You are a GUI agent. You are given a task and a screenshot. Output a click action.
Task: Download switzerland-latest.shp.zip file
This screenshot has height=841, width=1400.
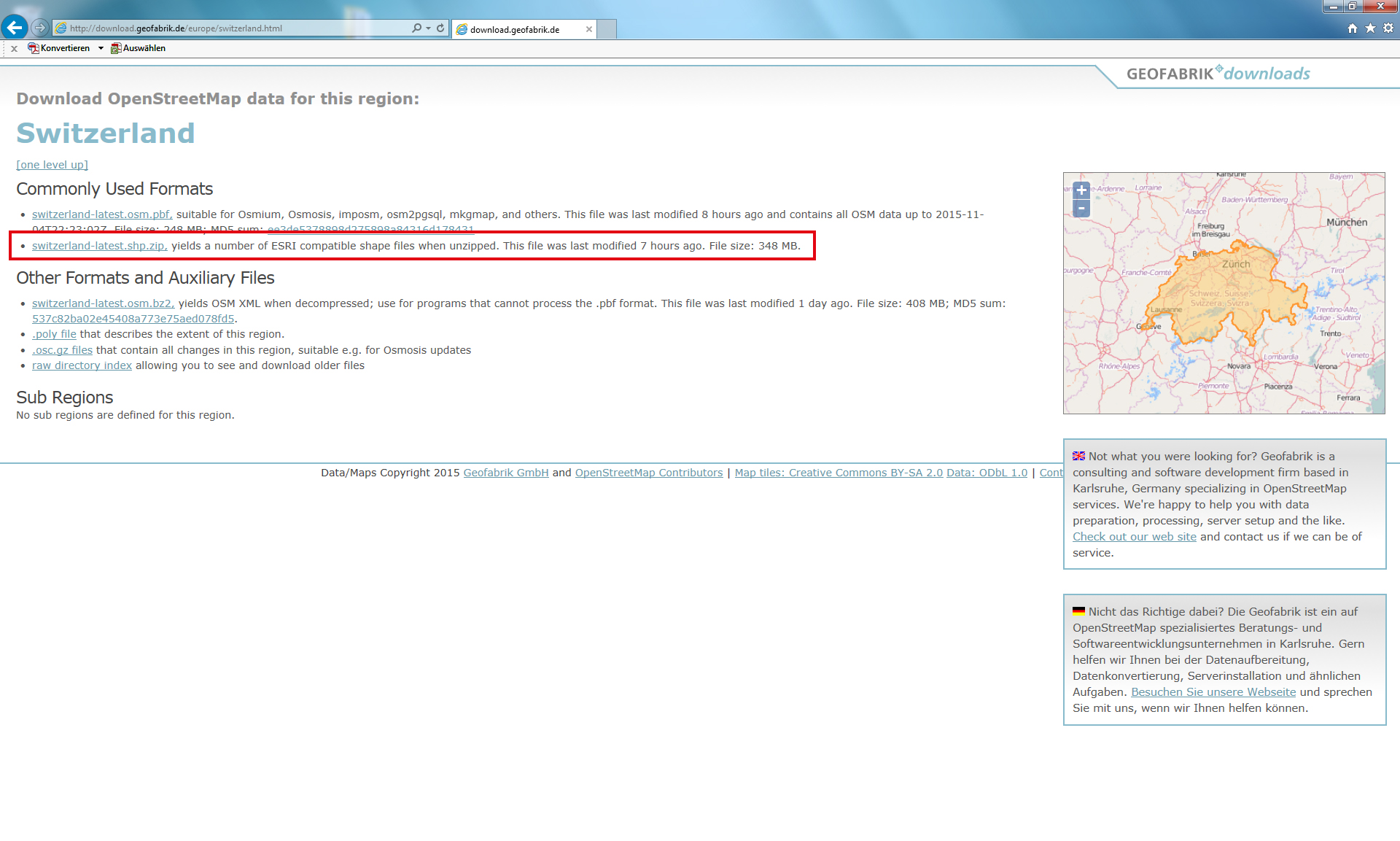[x=99, y=246]
